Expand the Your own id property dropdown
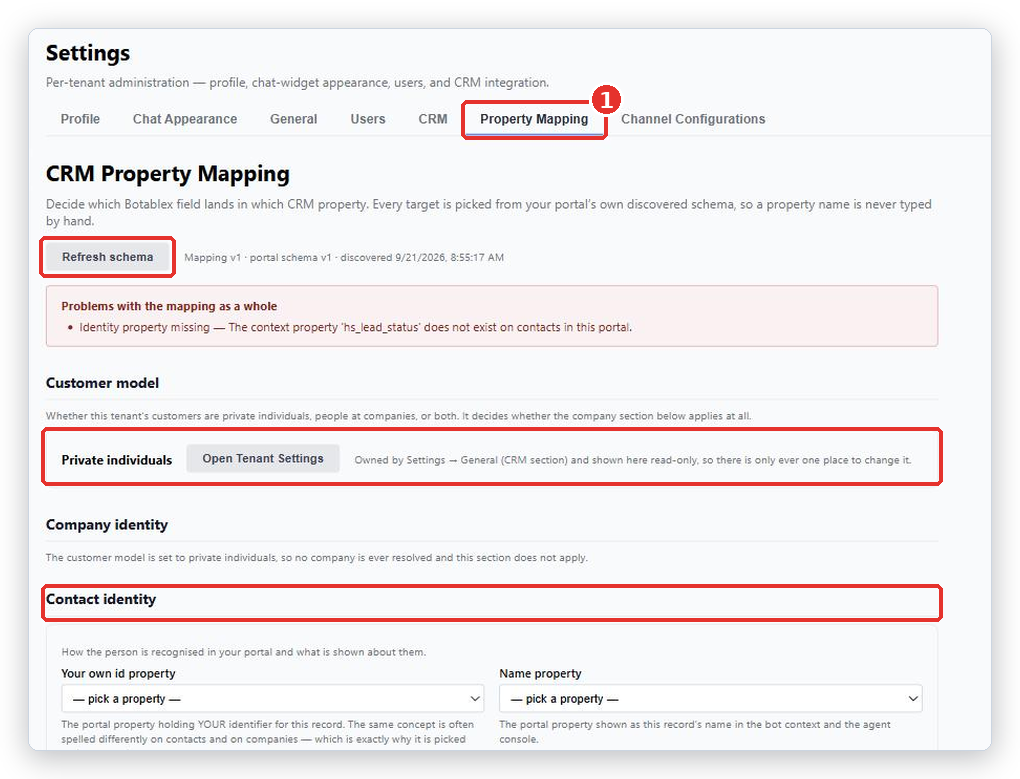Viewport: 1020px width, 779px height. 273,698
